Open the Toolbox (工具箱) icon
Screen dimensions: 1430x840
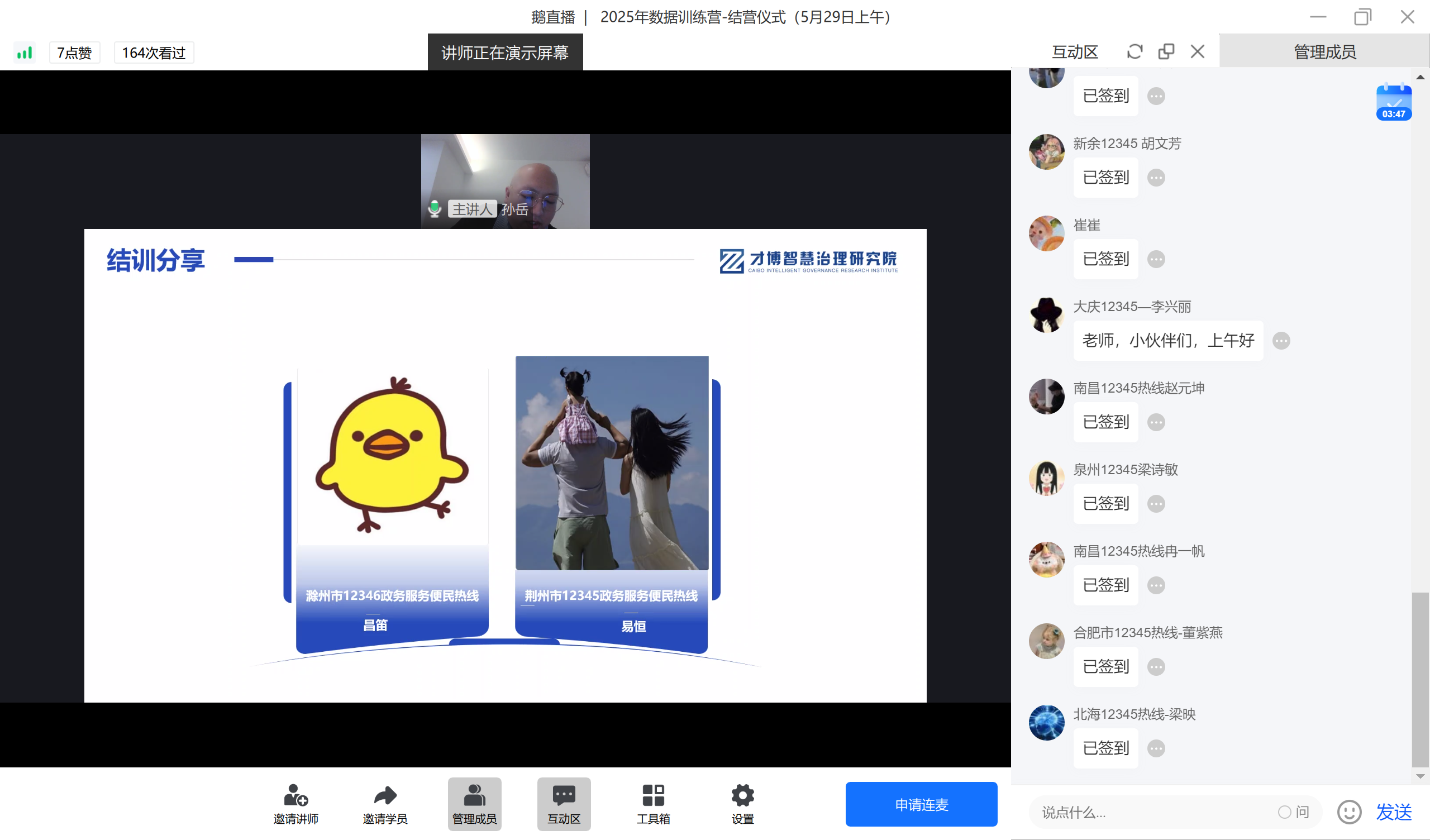point(653,795)
